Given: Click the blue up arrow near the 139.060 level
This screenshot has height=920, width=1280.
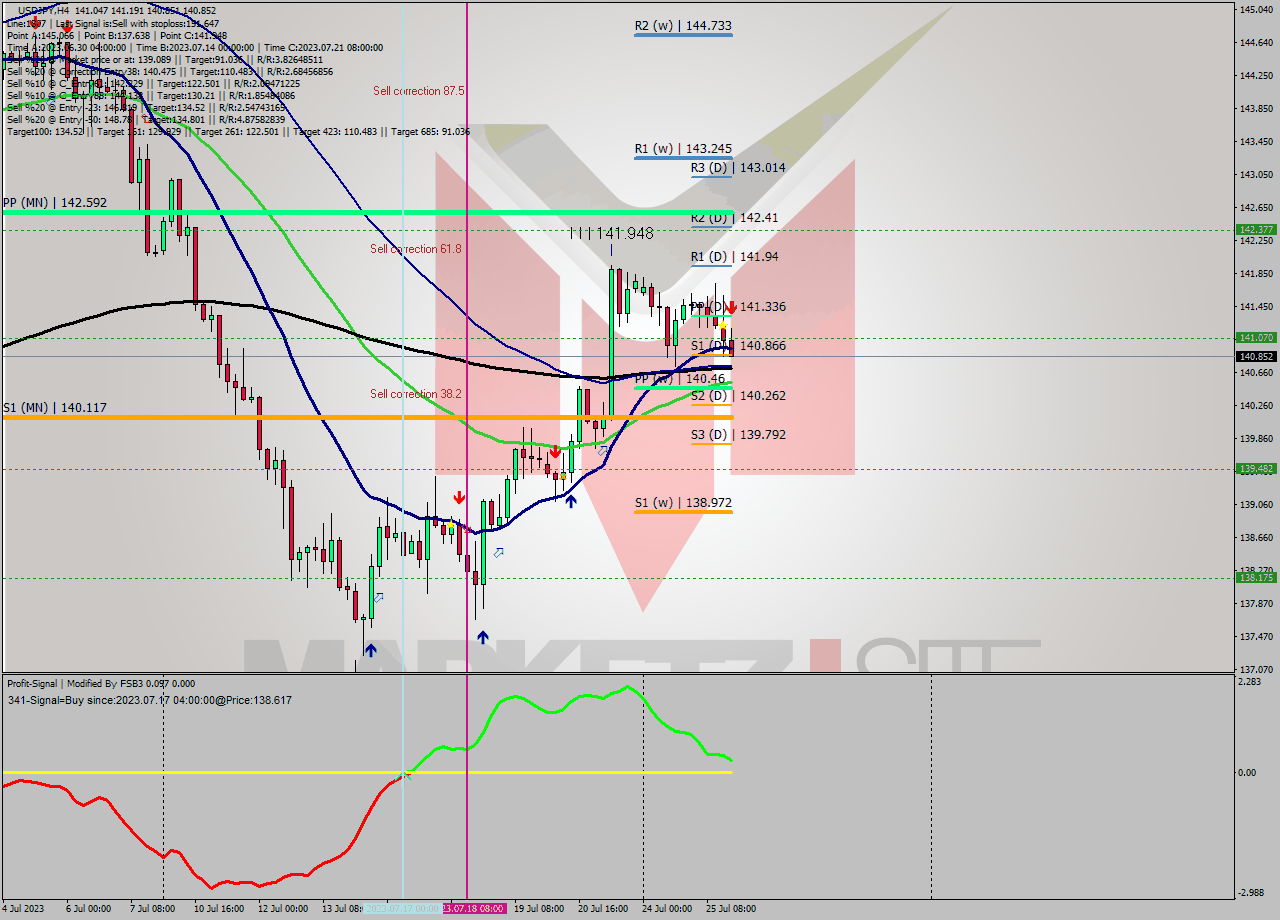Looking at the screenshot, I should click(x=570, y=500).
